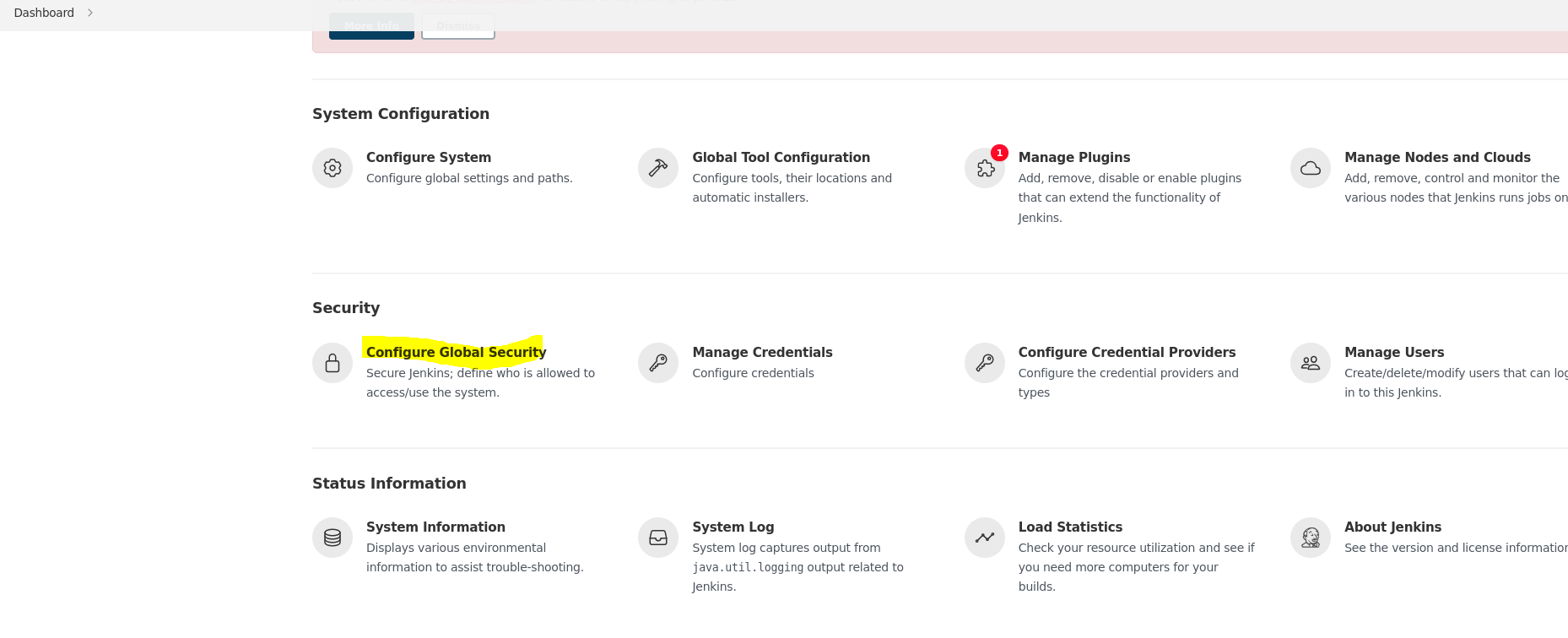Expand the Dashboard breadcrumb chevron
The width and height of the screenshot is (1568, 638).
(90, 13)
